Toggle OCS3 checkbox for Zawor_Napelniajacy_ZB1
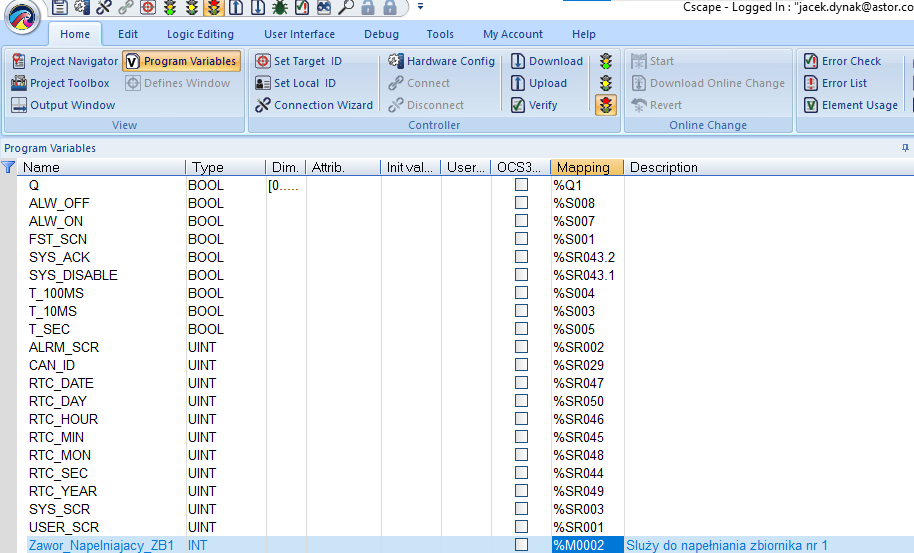Image resolution: width=914 pixels, height=553 pixels. (521, 545)
